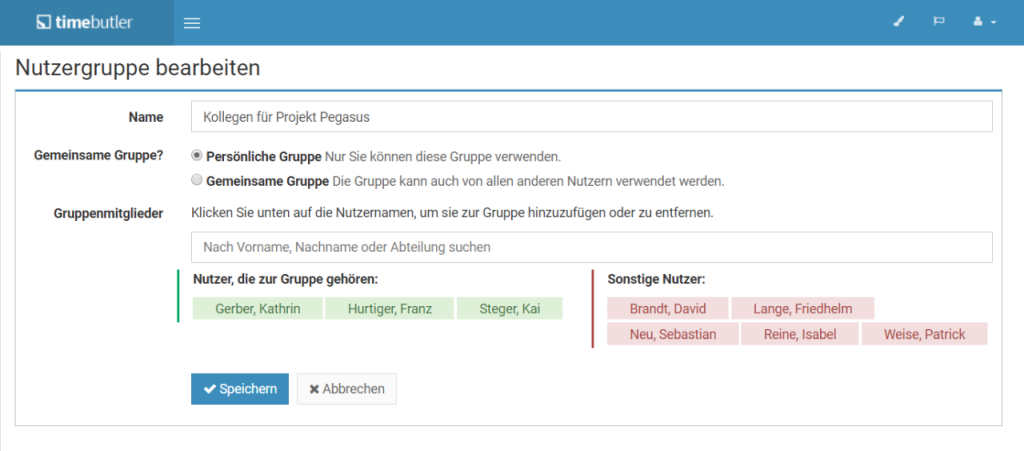The width and height of the screenshot is (1024, 451).
Task: Add Lange, Friedhelm to the group
Action: click(x=803, y=308)
